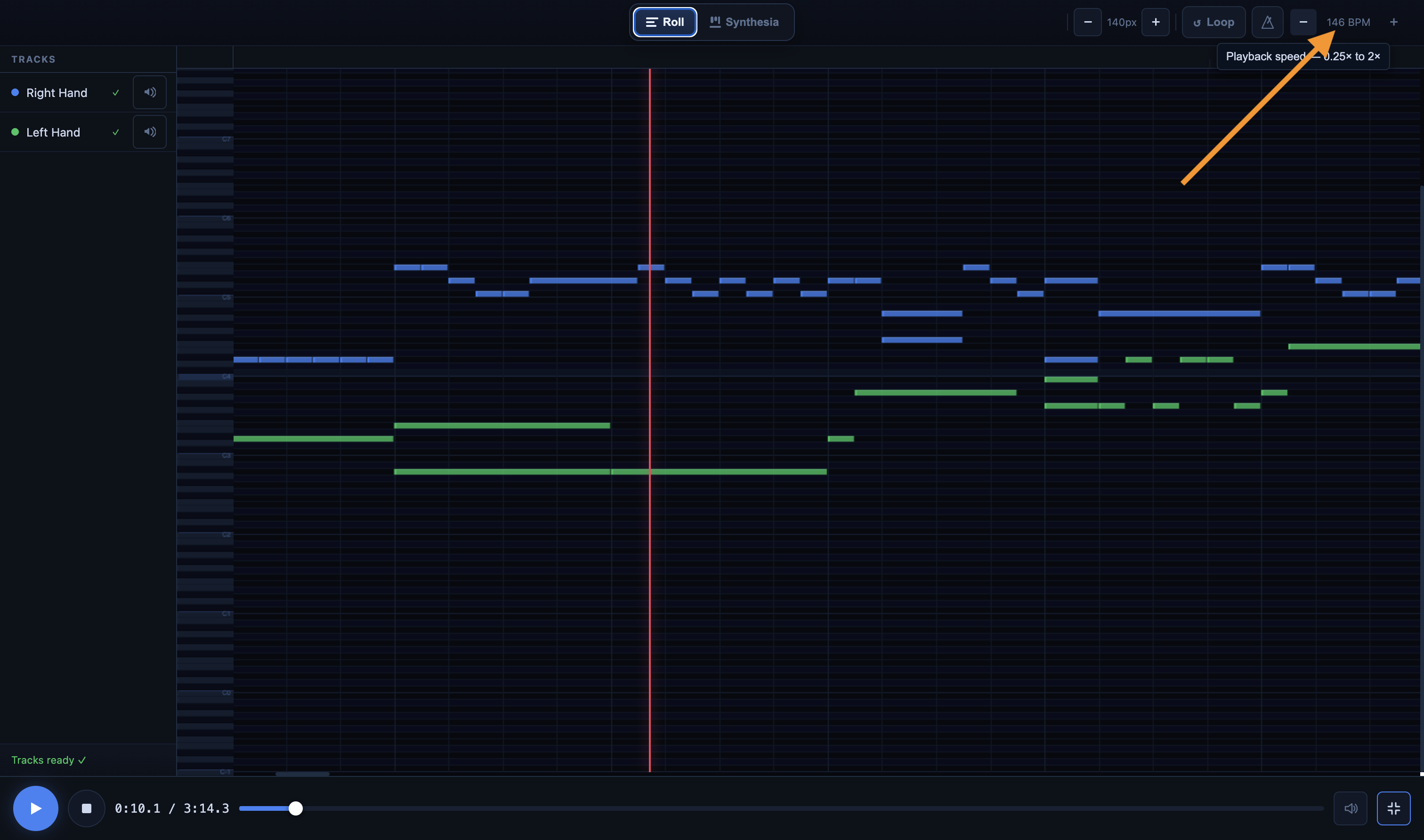Toggle the metronome icon
Screen dimensions: 1424x840
pyautogui.click(x=1267, y=22)
